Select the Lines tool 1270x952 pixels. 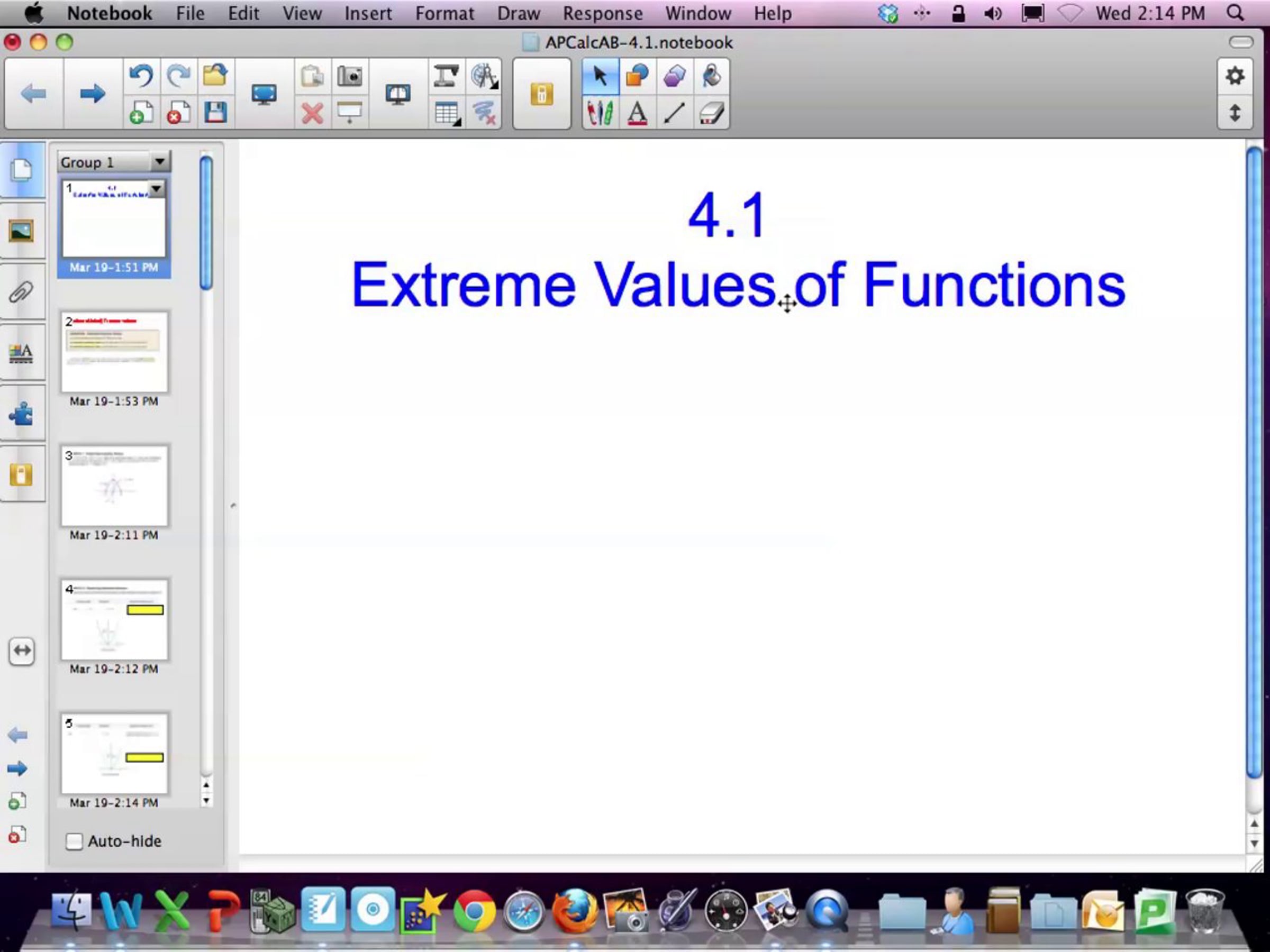(x=674, y=113)
